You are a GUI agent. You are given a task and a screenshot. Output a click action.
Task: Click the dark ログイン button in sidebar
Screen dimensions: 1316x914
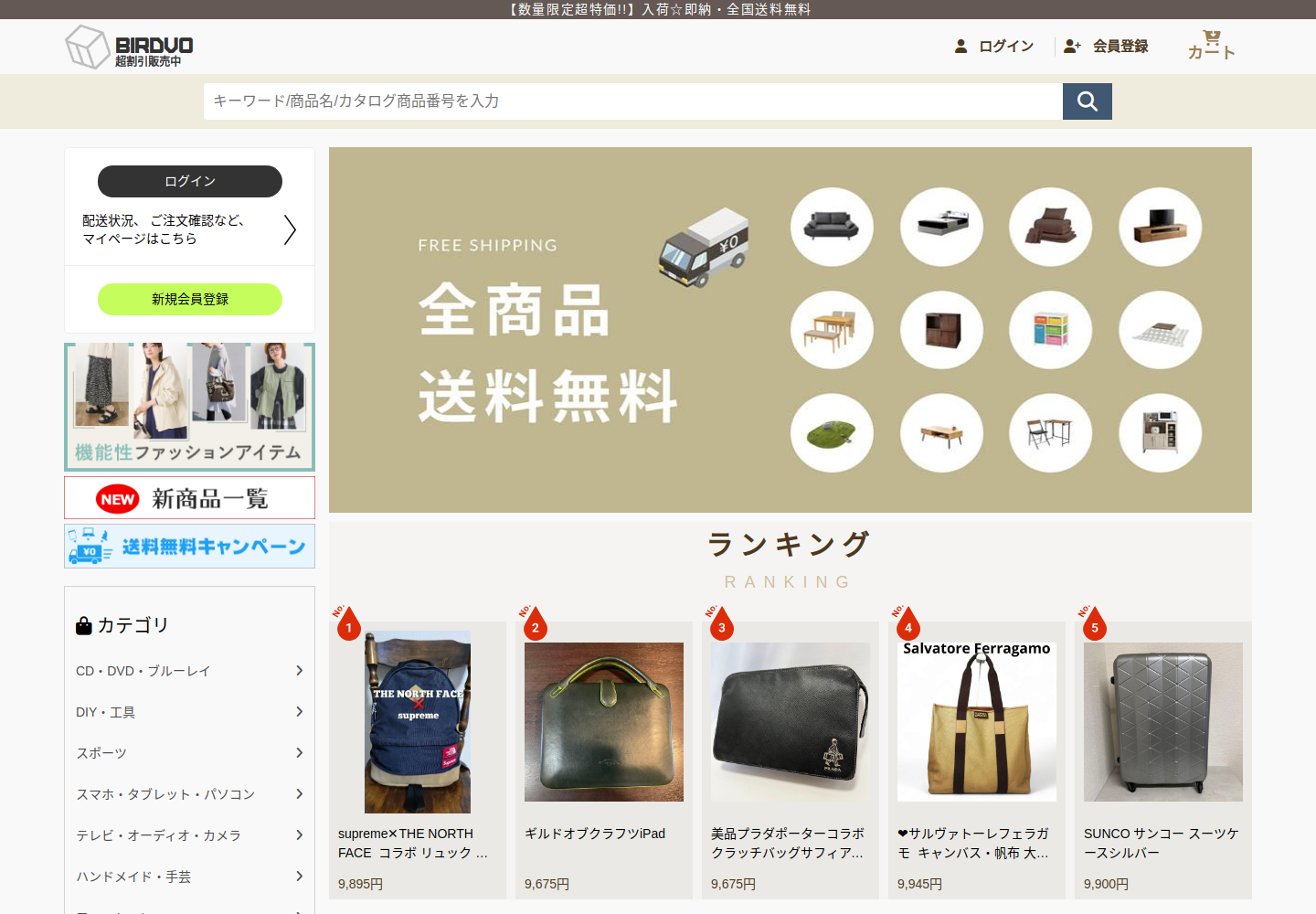190,181
